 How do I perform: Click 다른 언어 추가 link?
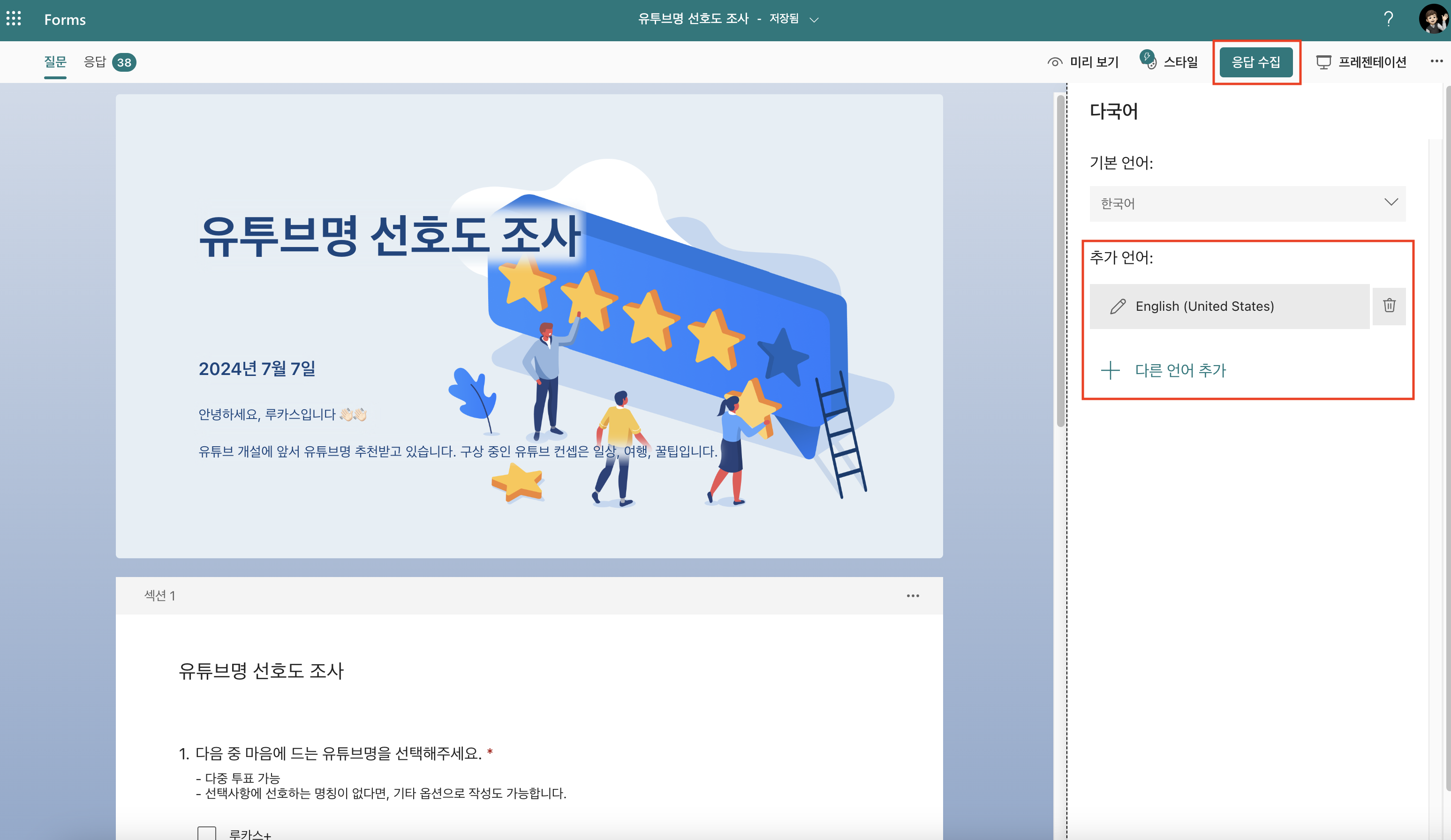pyautogui.click(x=1180, y=370)
